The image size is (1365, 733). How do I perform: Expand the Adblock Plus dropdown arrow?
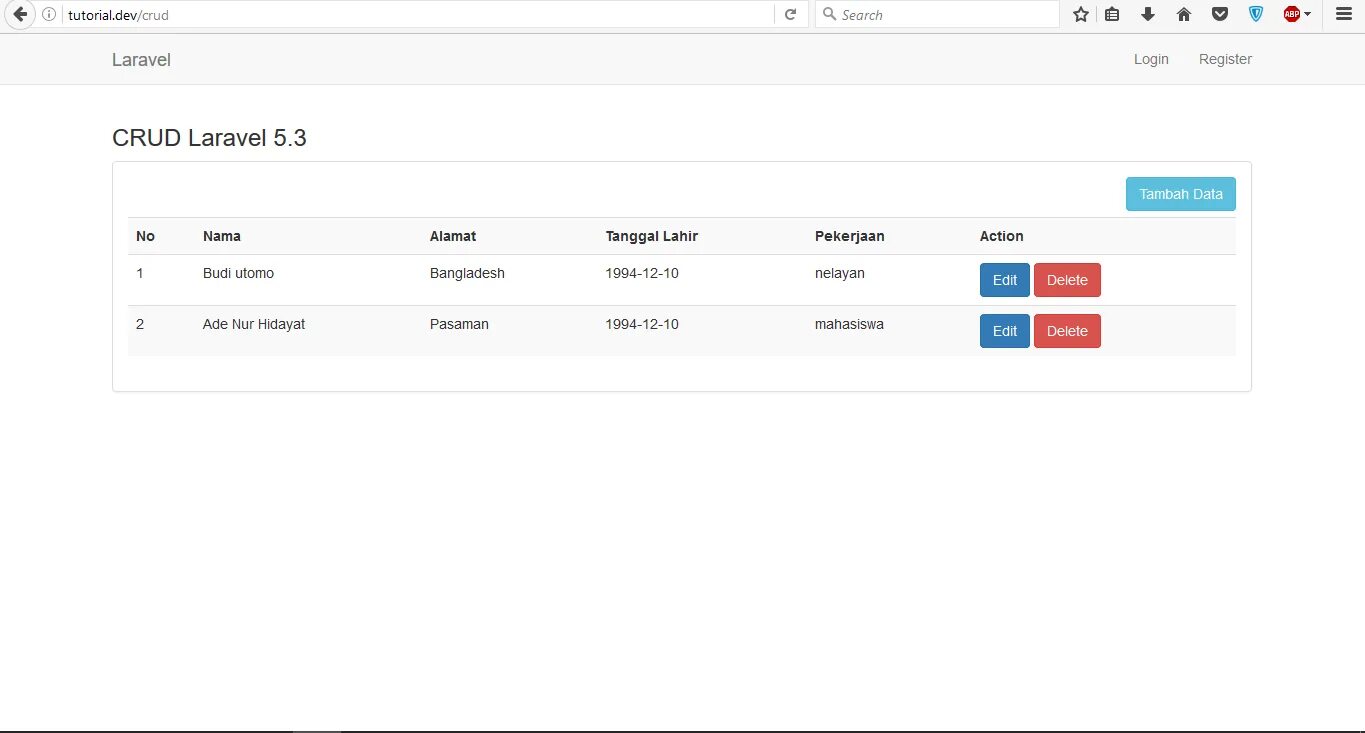pos(1307,14)
